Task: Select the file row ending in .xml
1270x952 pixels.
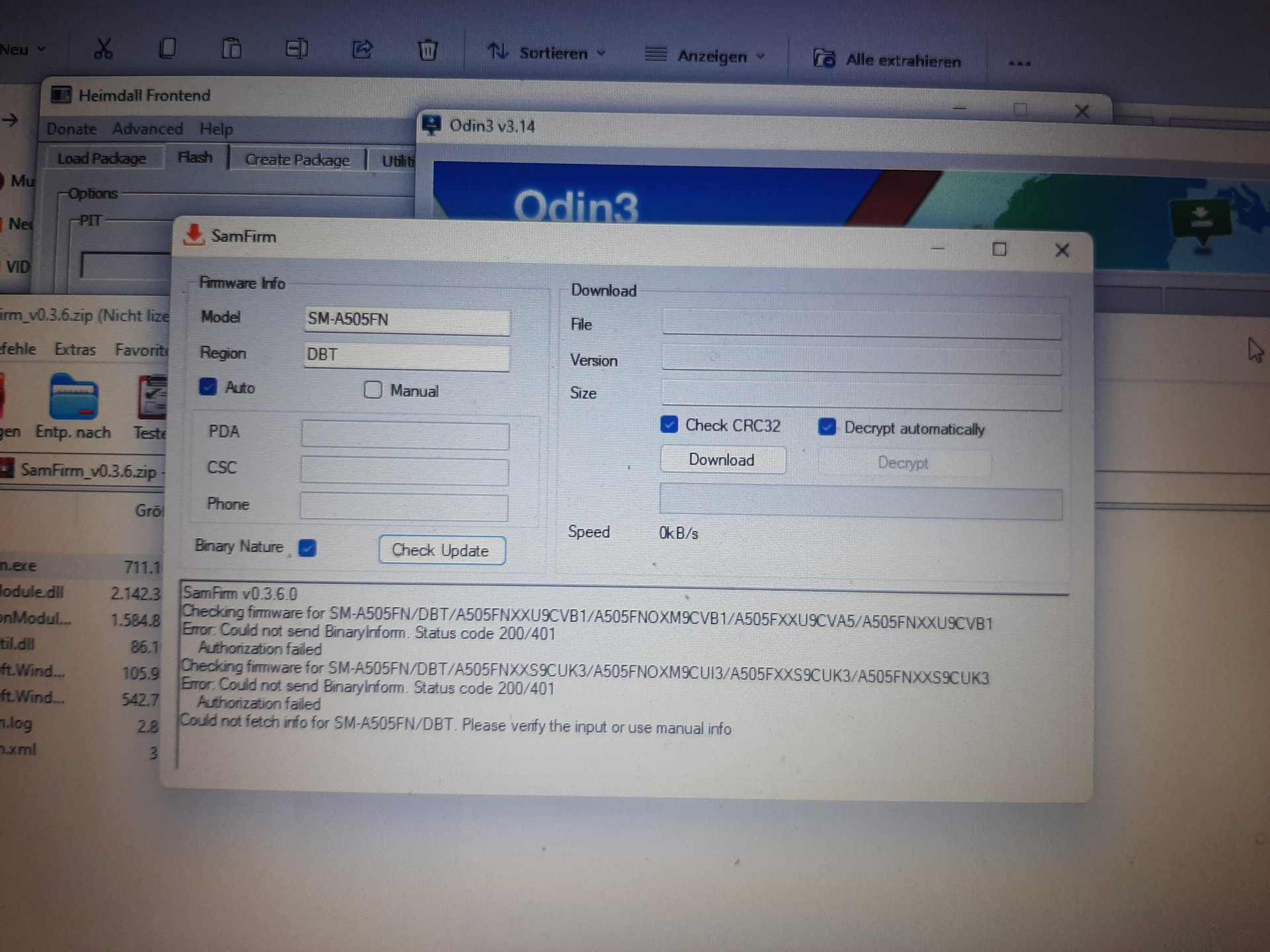Action: tap(81, 751)
